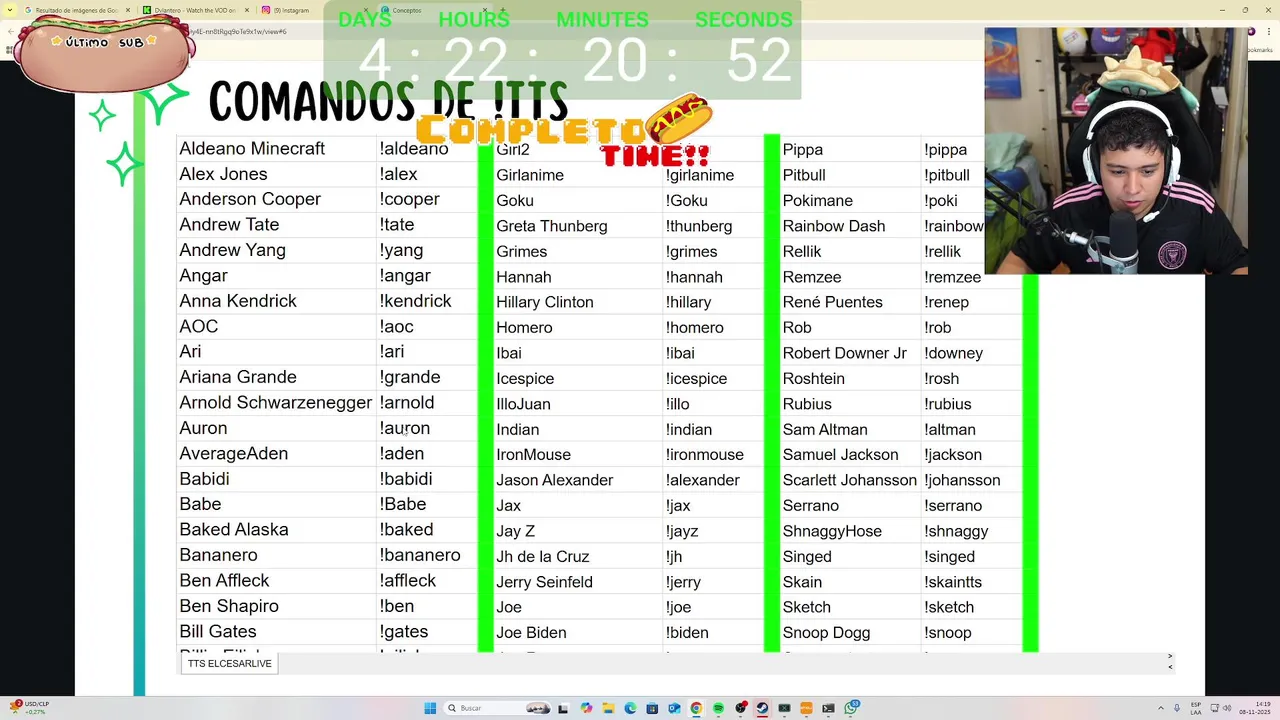
Task: Close the Dylantero Kick tab
Action: pyautogui.click(x=247, y=10)
